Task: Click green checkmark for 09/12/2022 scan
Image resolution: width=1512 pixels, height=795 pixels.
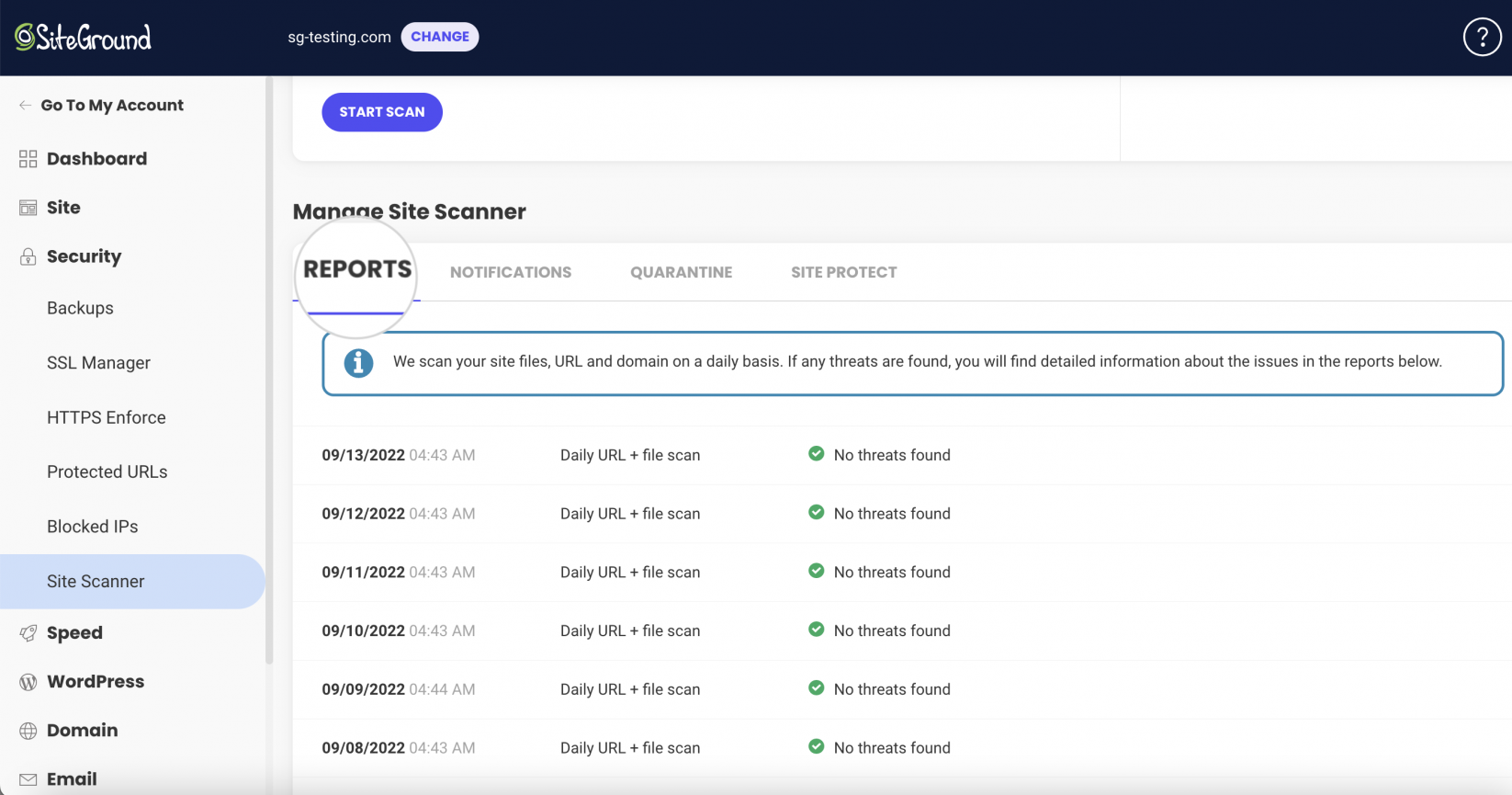Action: click(816, 512)
